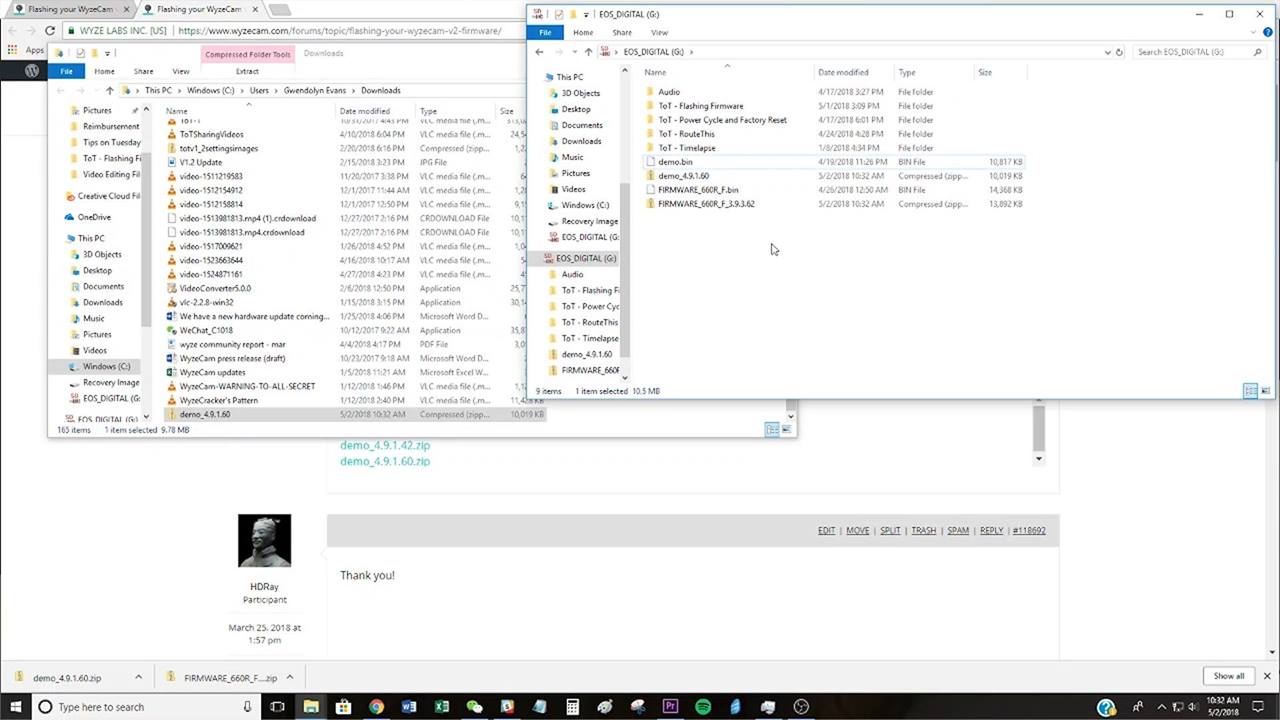Click Show all downloads button
Viewport: 1280px width, 720px height.
(1229, 676)
